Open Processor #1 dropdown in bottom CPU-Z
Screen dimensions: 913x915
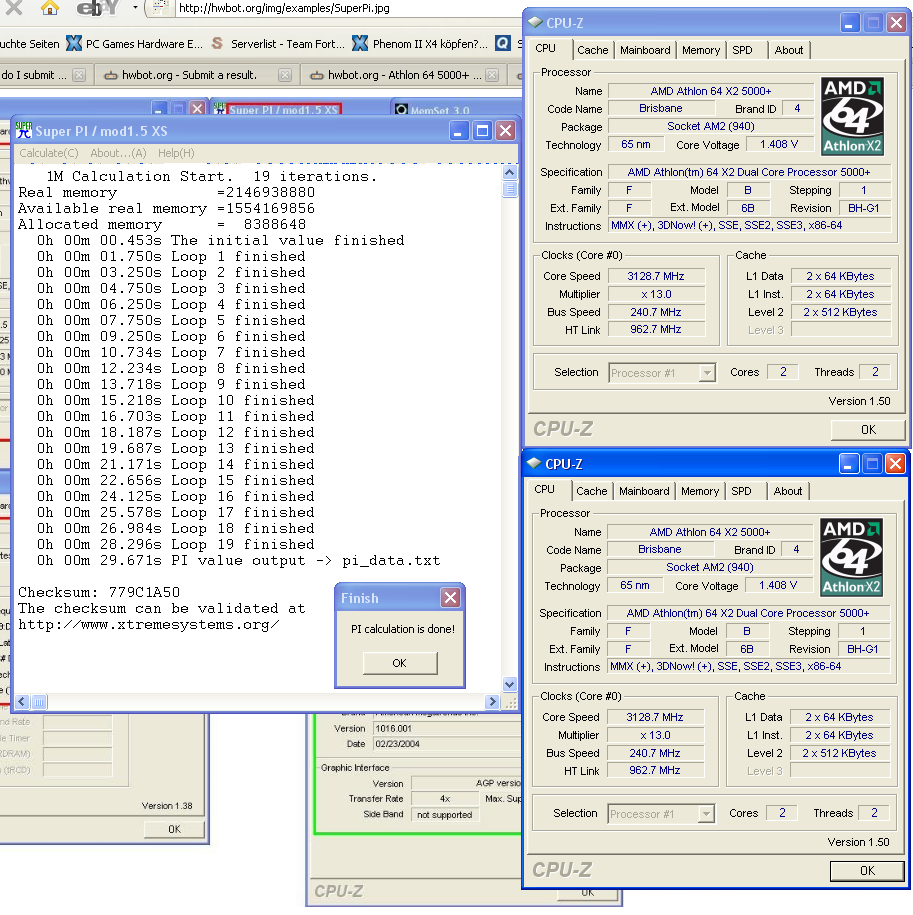706,813
